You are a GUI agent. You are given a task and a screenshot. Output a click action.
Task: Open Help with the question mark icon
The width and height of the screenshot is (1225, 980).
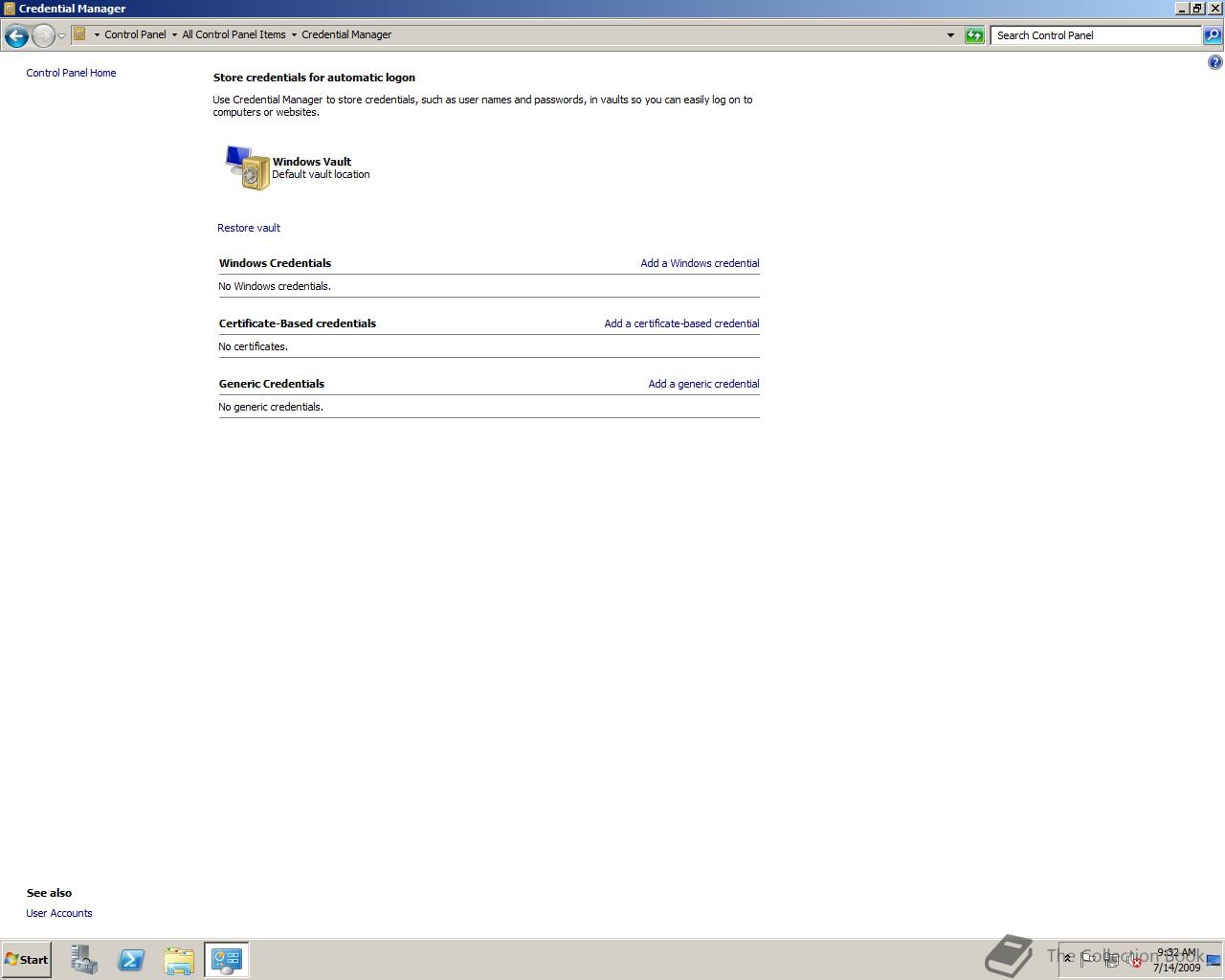click(1215, 62)
